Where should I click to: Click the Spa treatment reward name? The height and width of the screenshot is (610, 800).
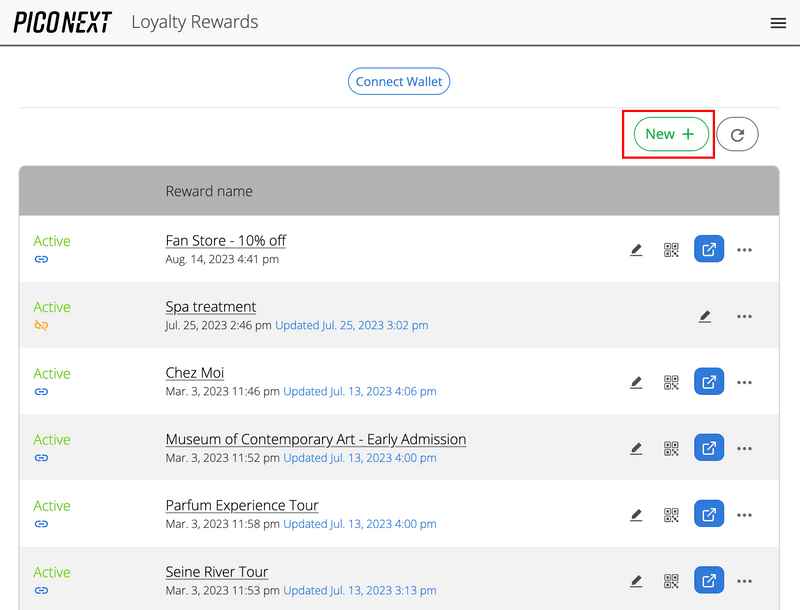point(211,307)
